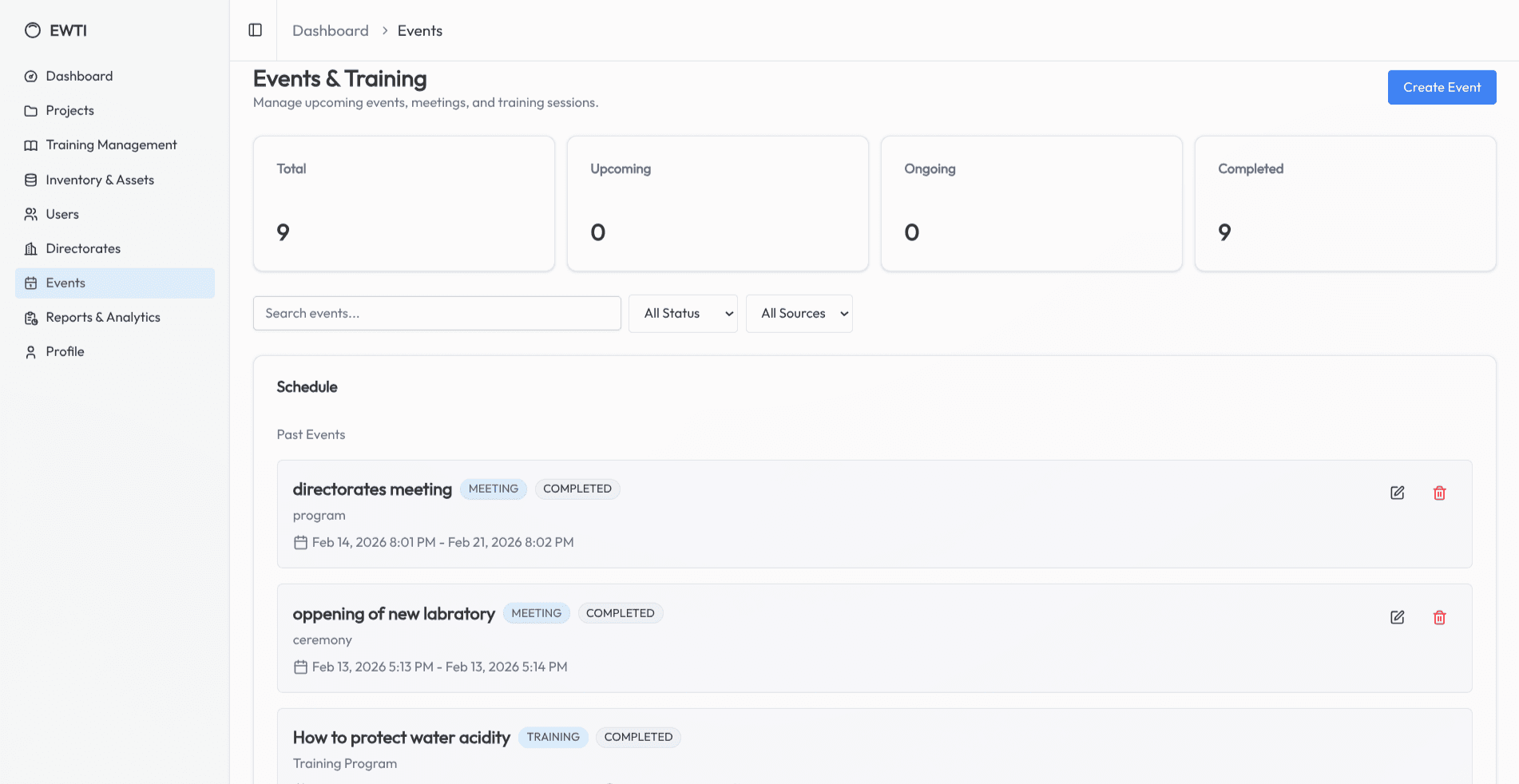Screen dimensions: 1519x784
Task: Open the All Sources dropdown
Action: point(799,314)
